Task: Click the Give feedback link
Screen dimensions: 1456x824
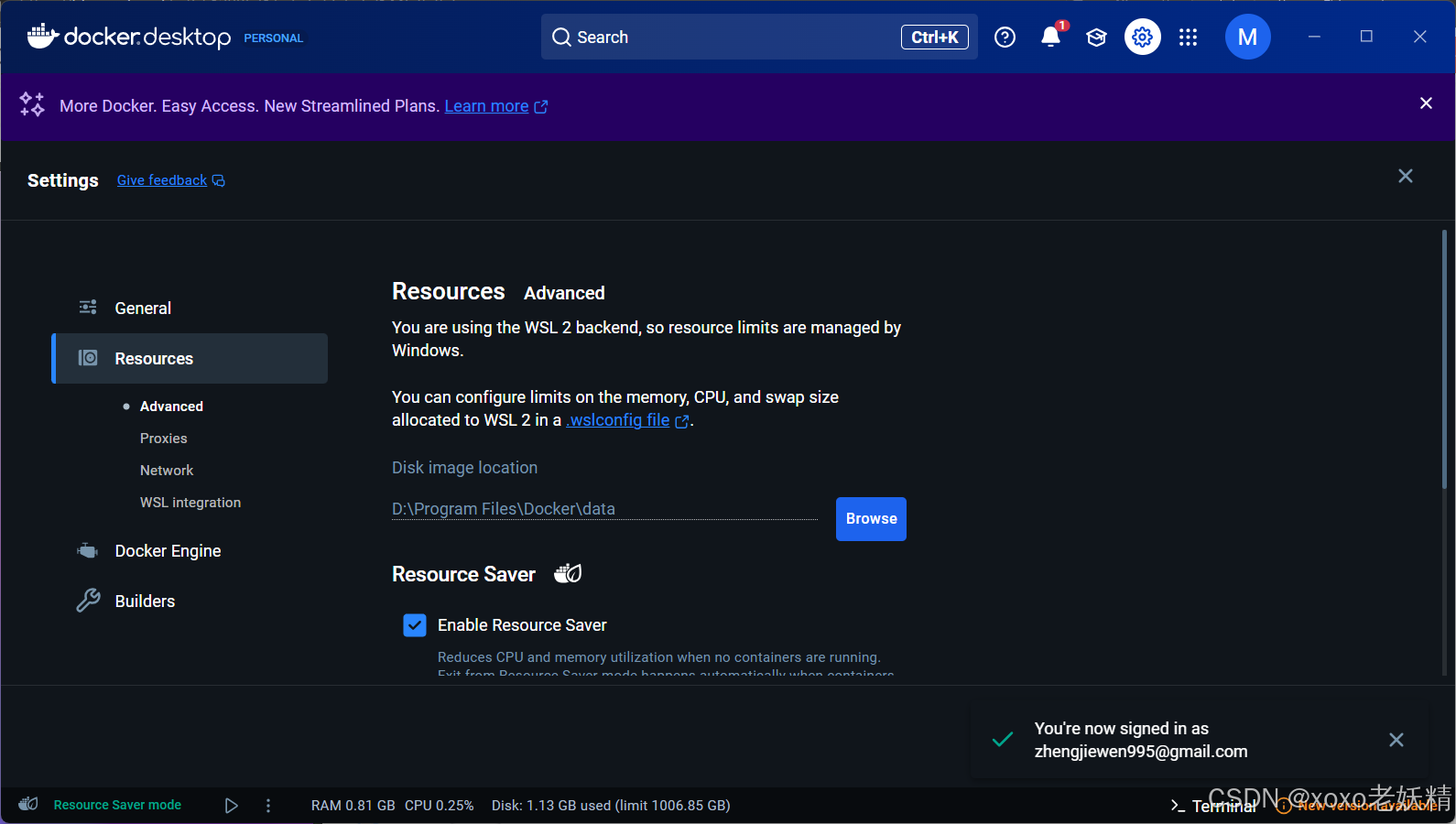Action: pyautogui.click(x=162, y=180)
